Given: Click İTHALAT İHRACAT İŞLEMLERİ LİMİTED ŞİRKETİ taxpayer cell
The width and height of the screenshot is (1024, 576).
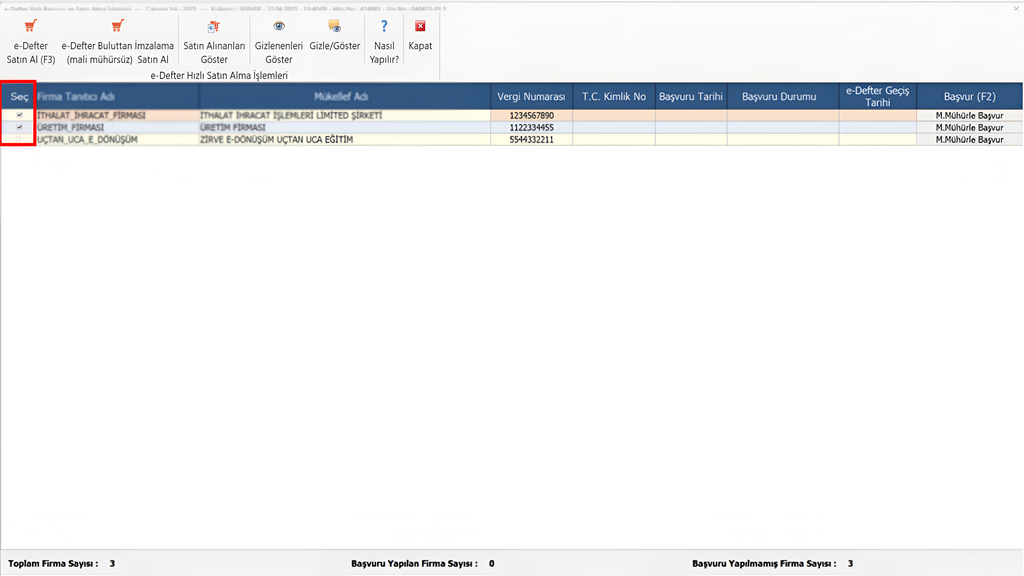Looking at the screenshot, I should [x=345, y=116].
